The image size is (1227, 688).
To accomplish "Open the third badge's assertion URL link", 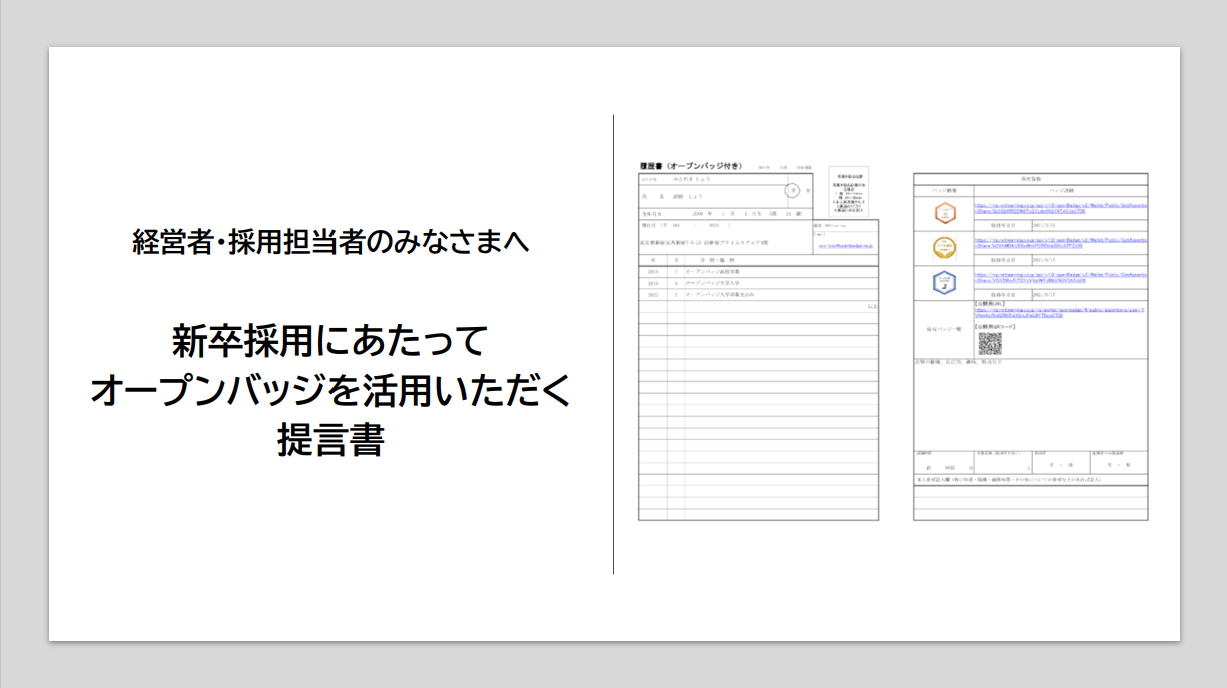I will click(x=1061, y=276).
